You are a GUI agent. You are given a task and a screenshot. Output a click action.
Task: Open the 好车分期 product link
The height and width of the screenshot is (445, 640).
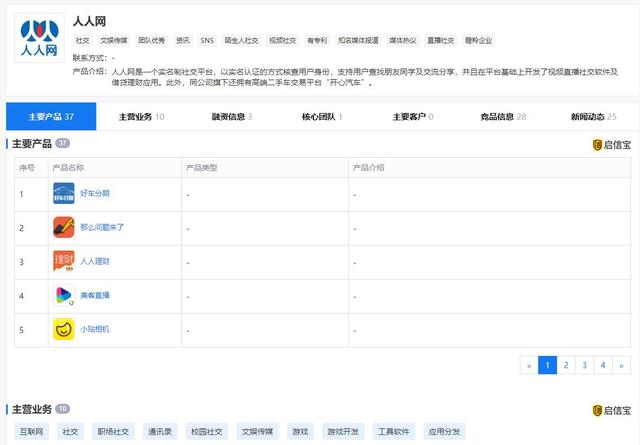(x=95, y=193)
